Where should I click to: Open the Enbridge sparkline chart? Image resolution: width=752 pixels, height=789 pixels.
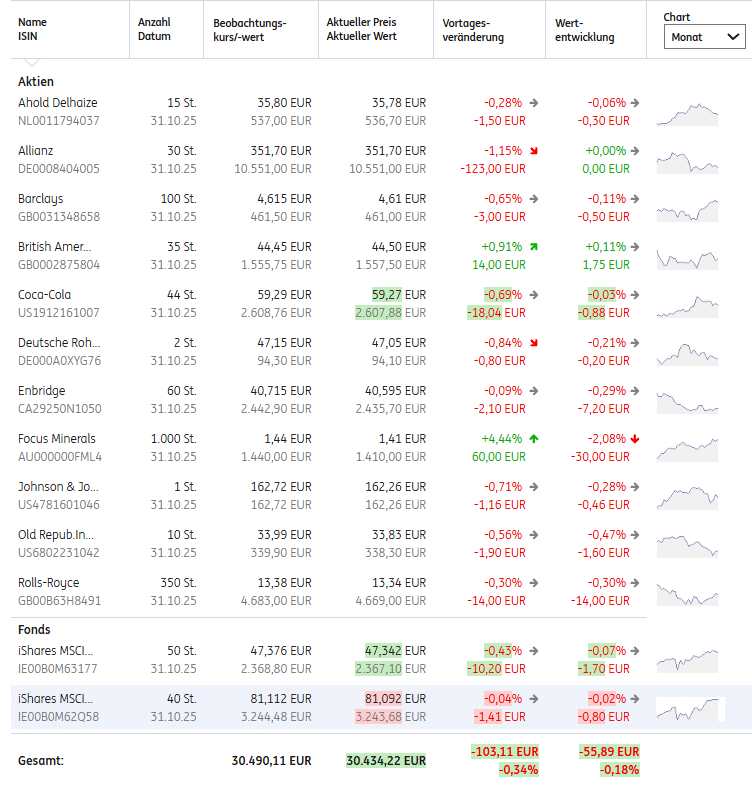click(x=687, y=400)
